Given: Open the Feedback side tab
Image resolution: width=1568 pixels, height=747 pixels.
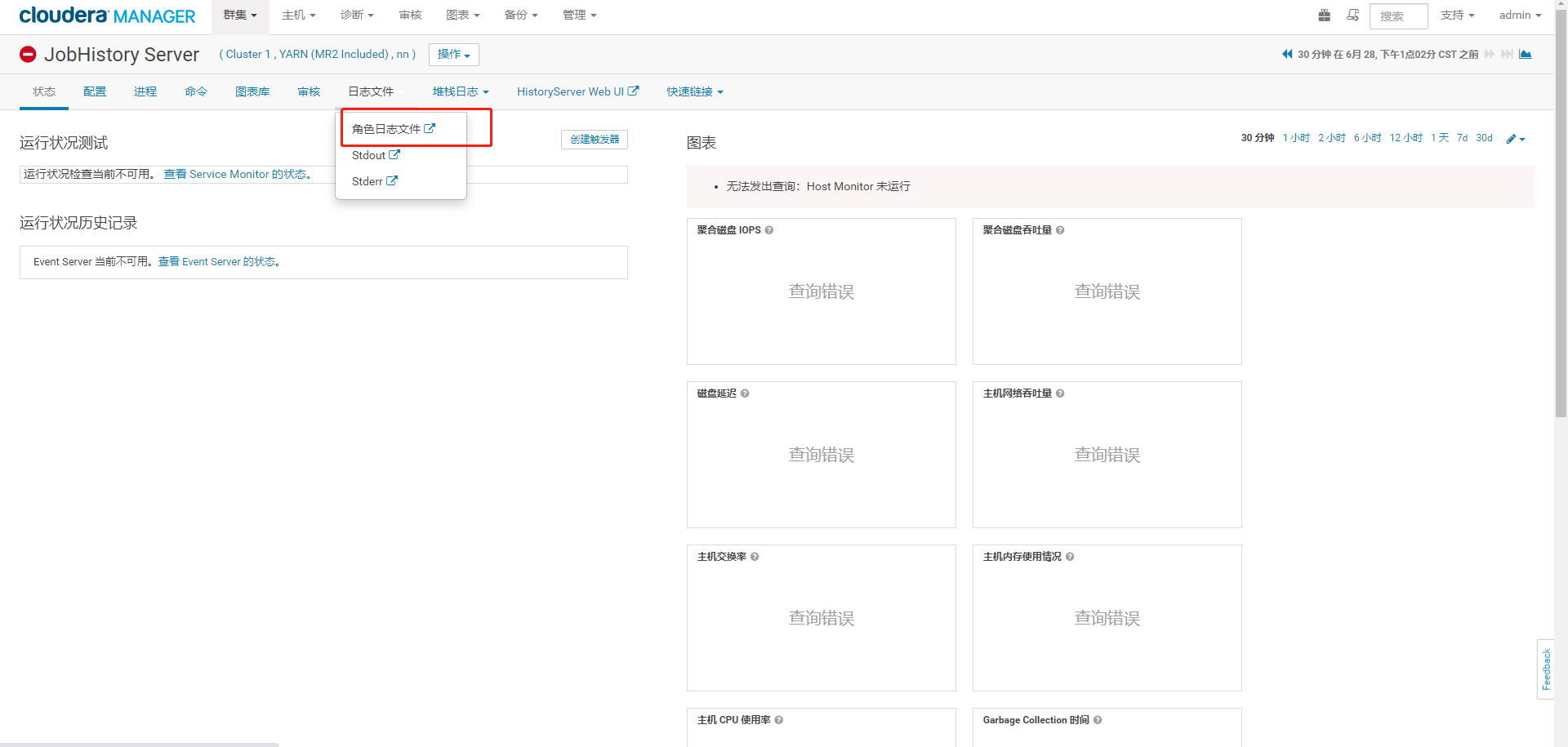Looking at the screenshot, I should click(1546, 669).
